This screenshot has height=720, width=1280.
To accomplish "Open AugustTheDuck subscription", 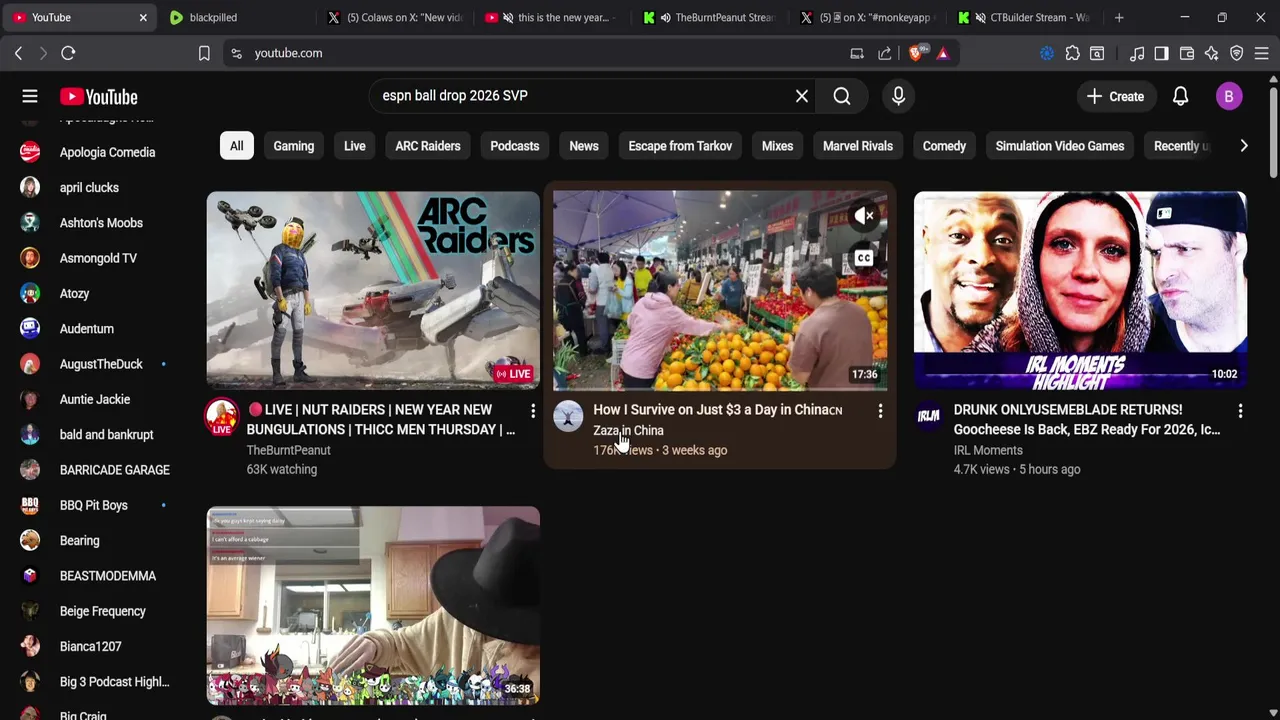I will [96, 364].
